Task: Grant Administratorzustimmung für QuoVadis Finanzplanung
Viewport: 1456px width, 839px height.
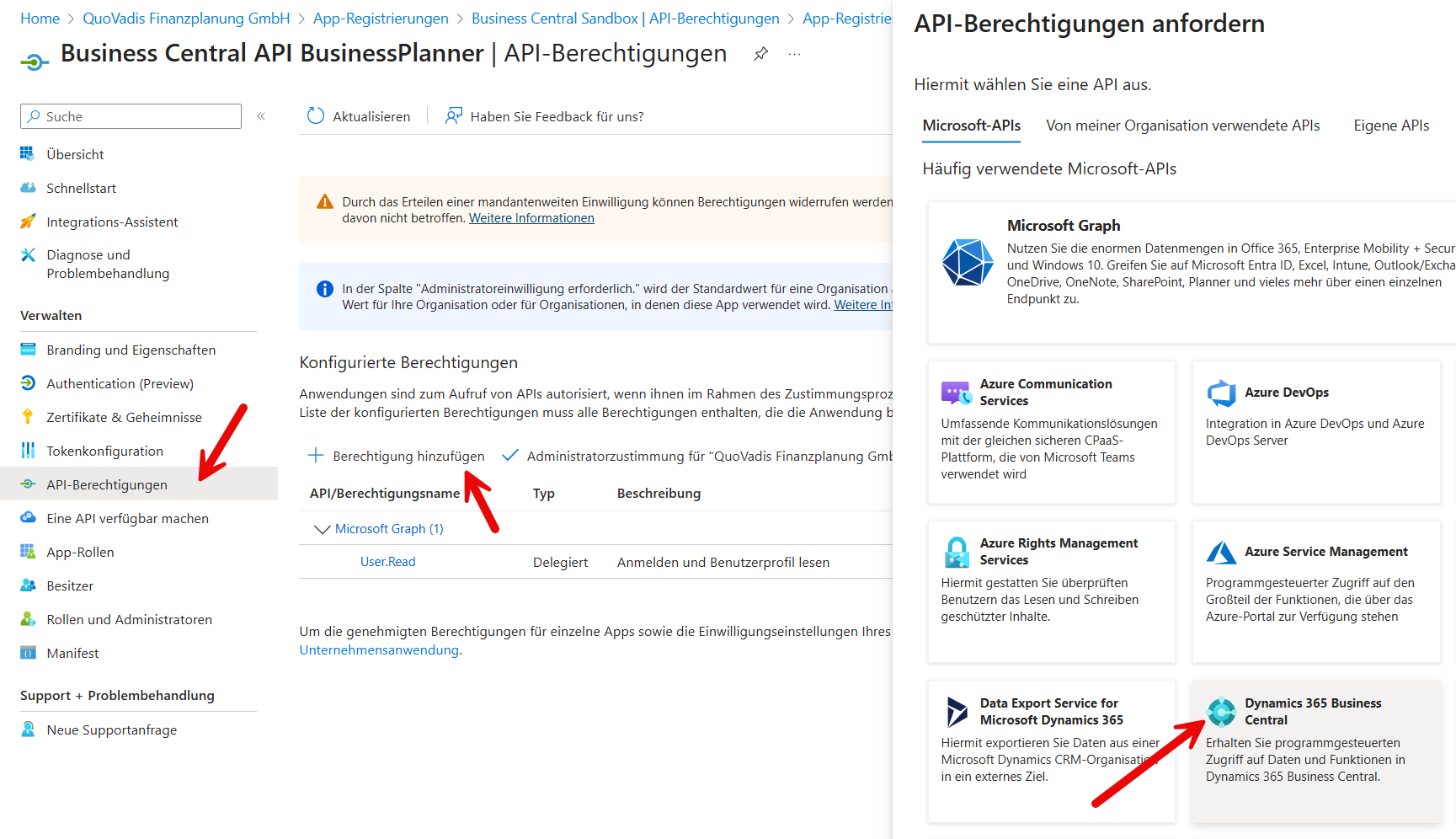Action: point(697,456)
